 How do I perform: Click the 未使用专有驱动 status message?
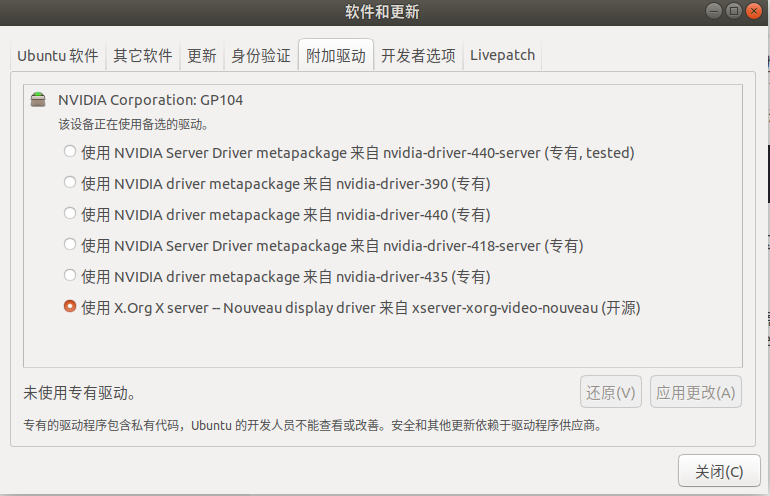pyautogui.click(x=80, y=393)
